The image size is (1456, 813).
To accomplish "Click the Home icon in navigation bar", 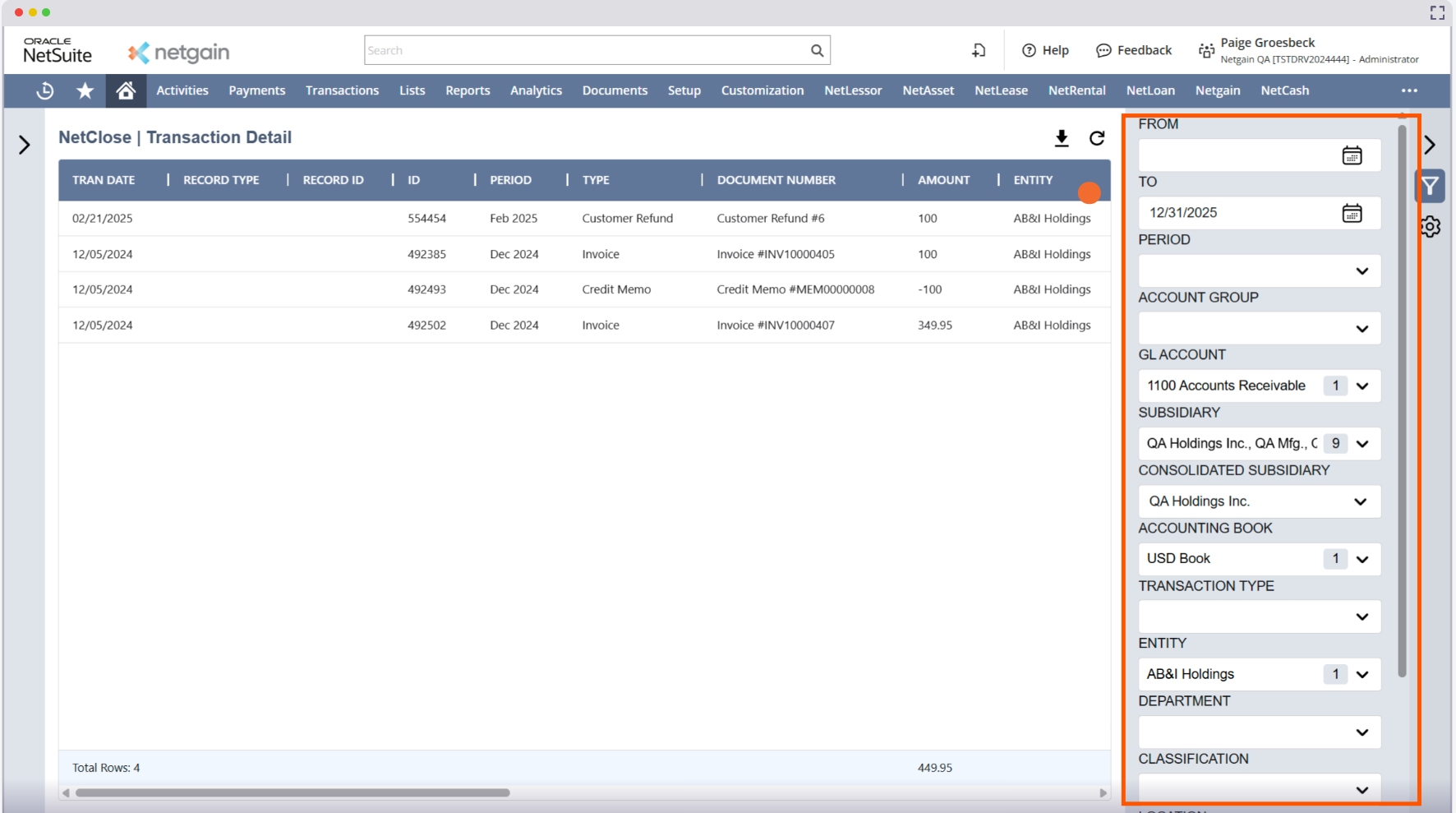I will [126, 90].
